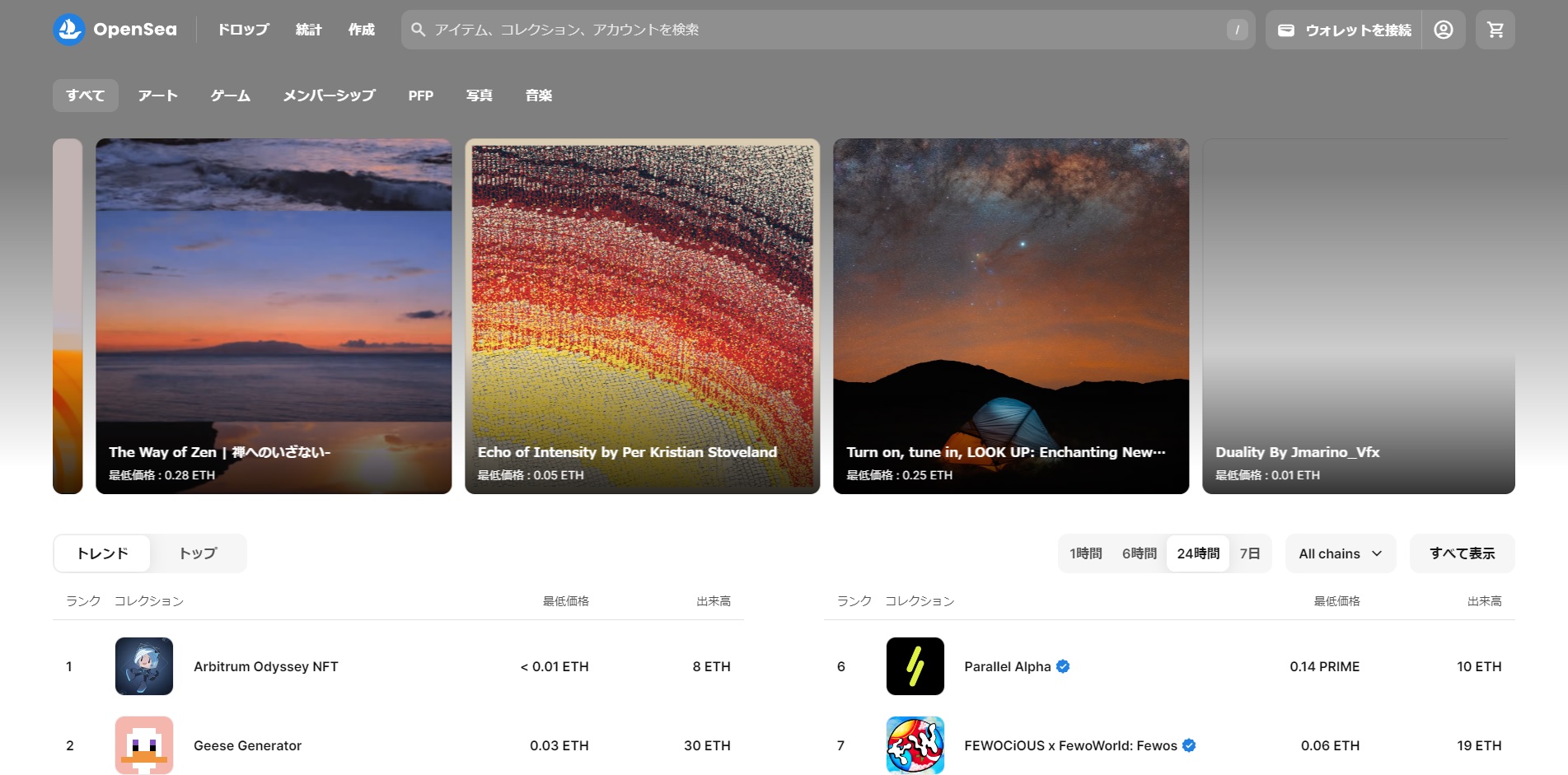Open the 統計 navigation link
This screenshot has width=1568, height=775.
[308, 30]
